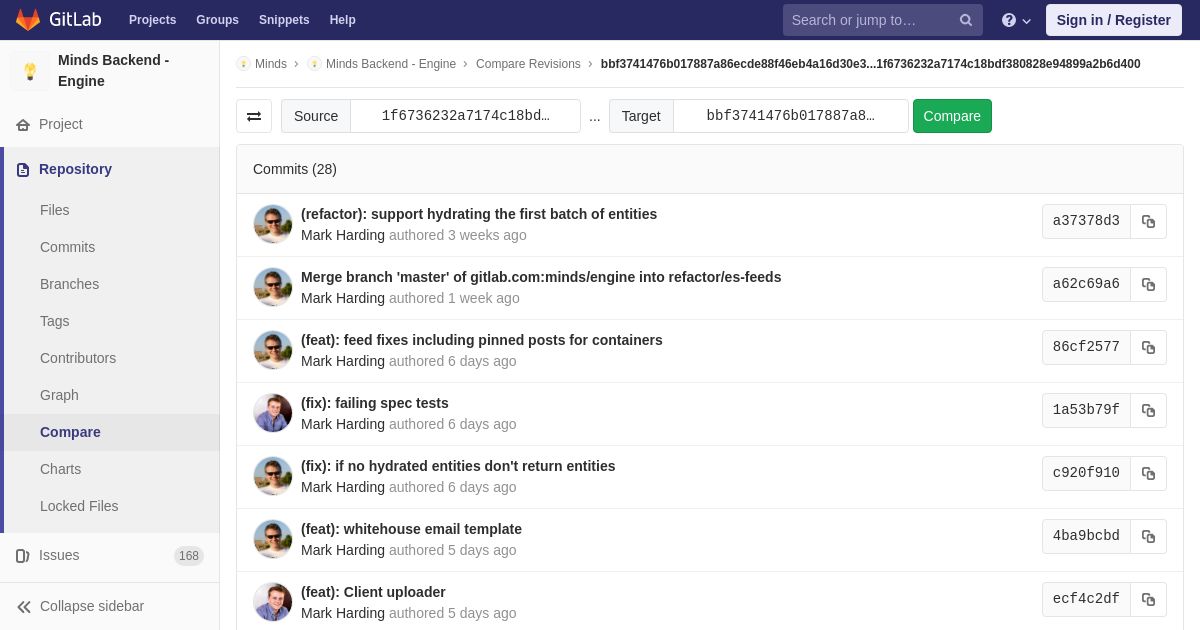Open the Minds Backend Engine project avatar
The height and width of the screenshot is (630, 1200).
[x=30, y=71]
